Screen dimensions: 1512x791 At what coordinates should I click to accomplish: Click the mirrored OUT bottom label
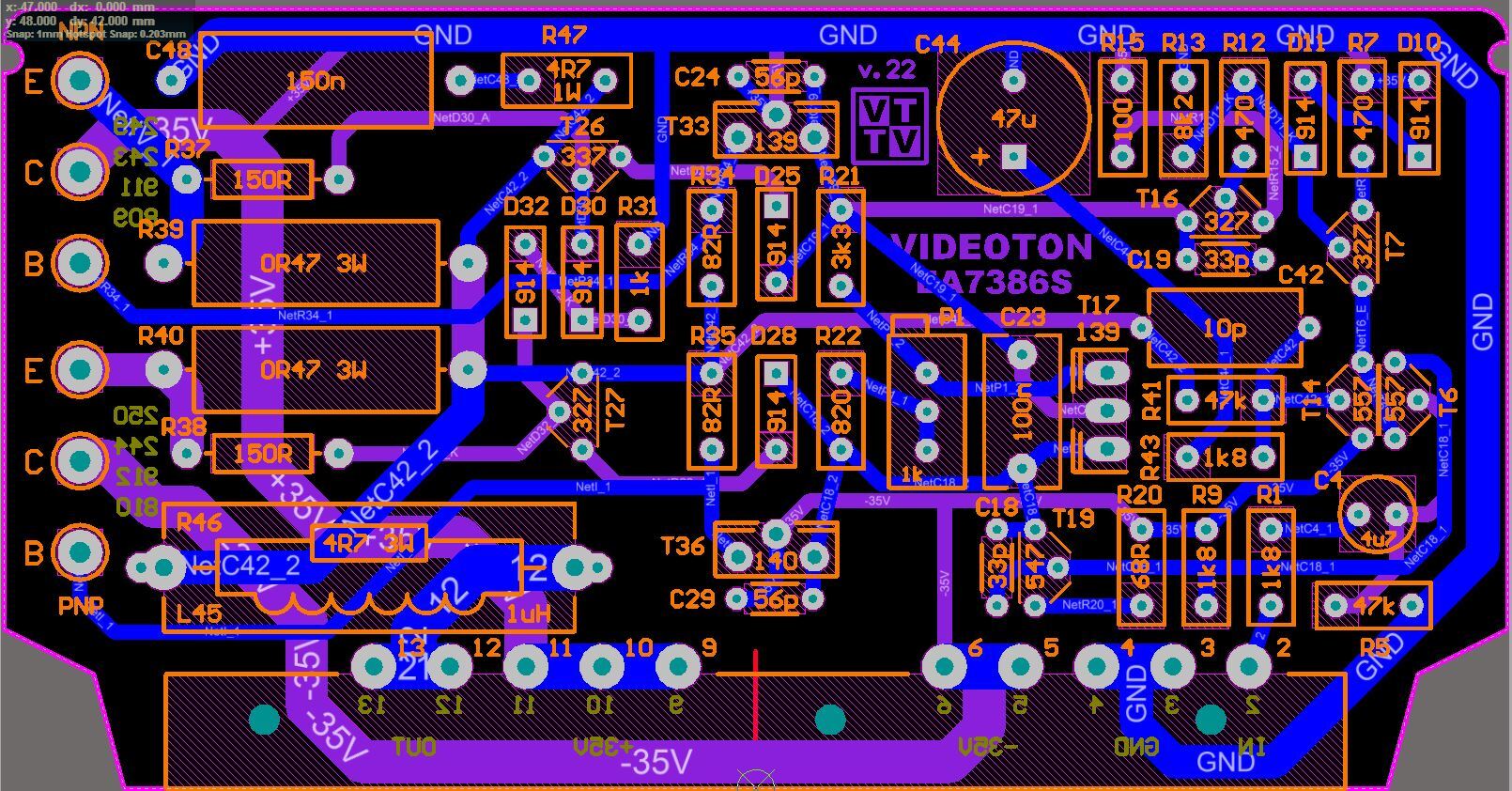click(x=414, y=747)
